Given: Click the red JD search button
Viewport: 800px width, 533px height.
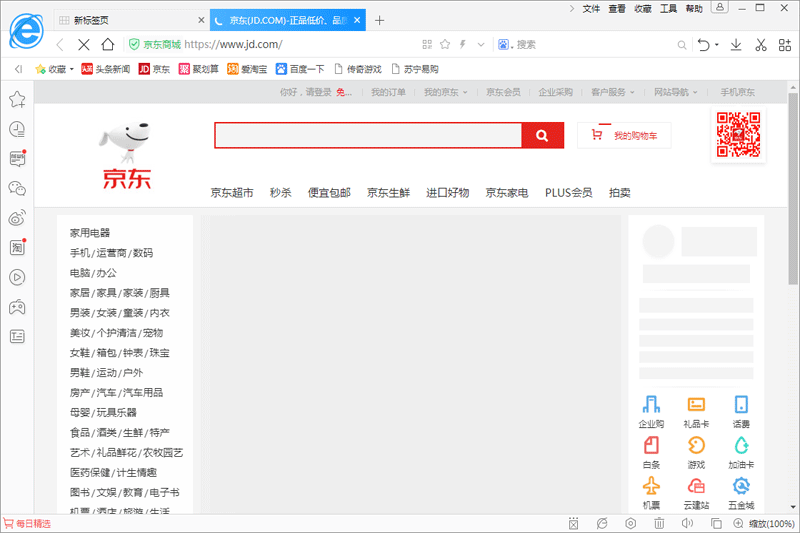Looking at the screenshot, I should point(542,135).
